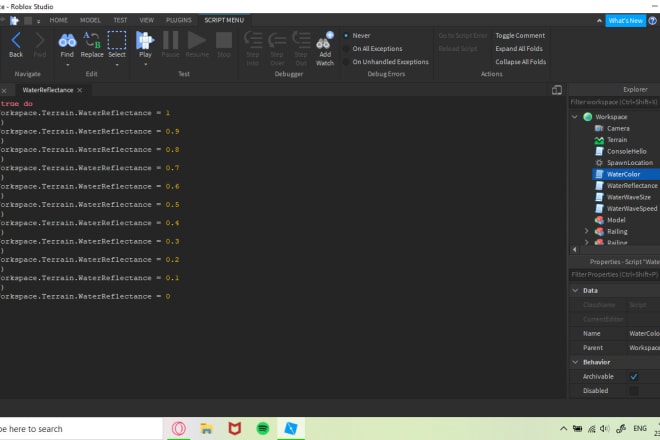
Task: Open the help question mark icon
Action: (652, 21)
